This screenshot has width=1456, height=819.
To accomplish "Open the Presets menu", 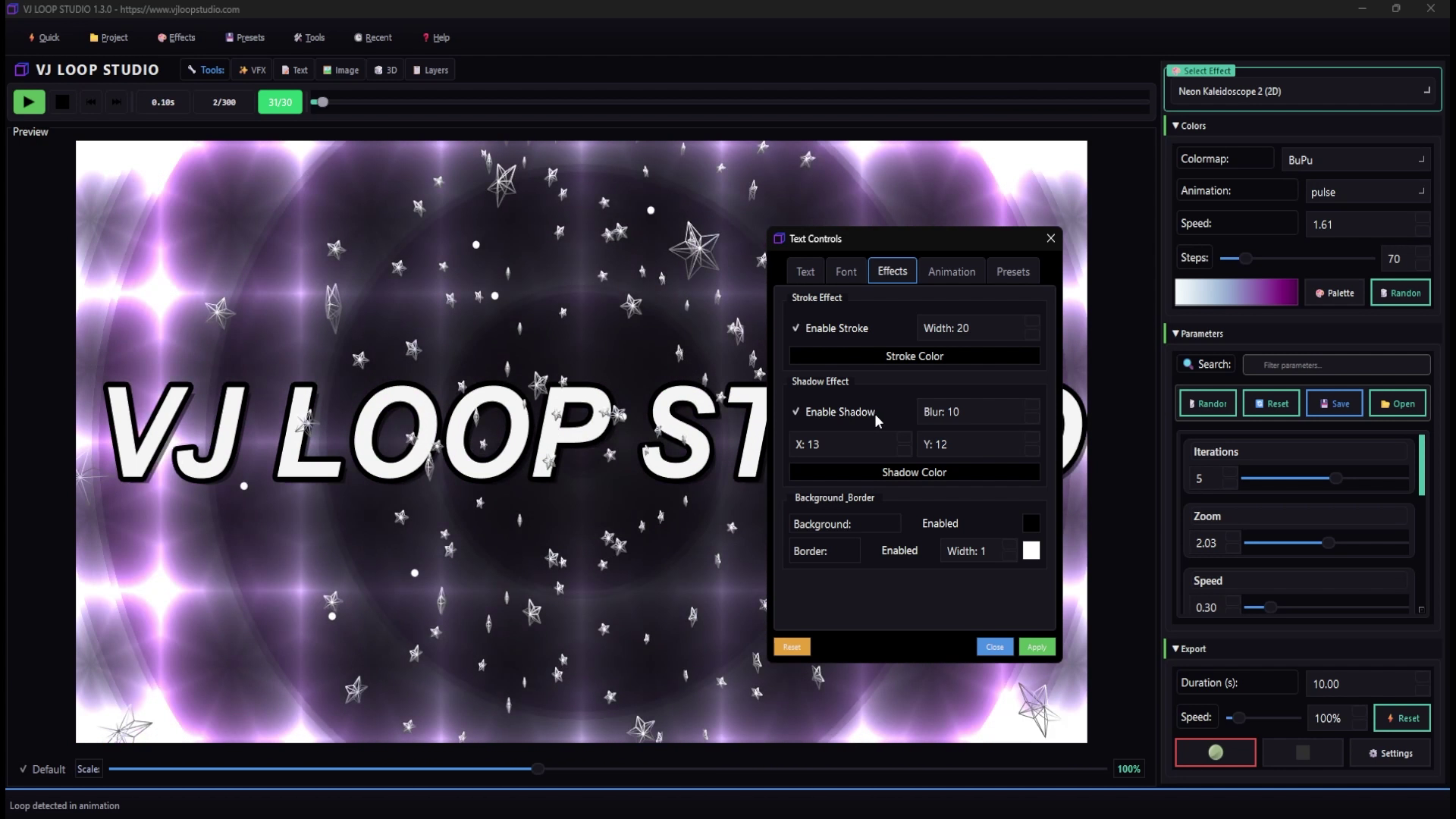I will 245,37.
